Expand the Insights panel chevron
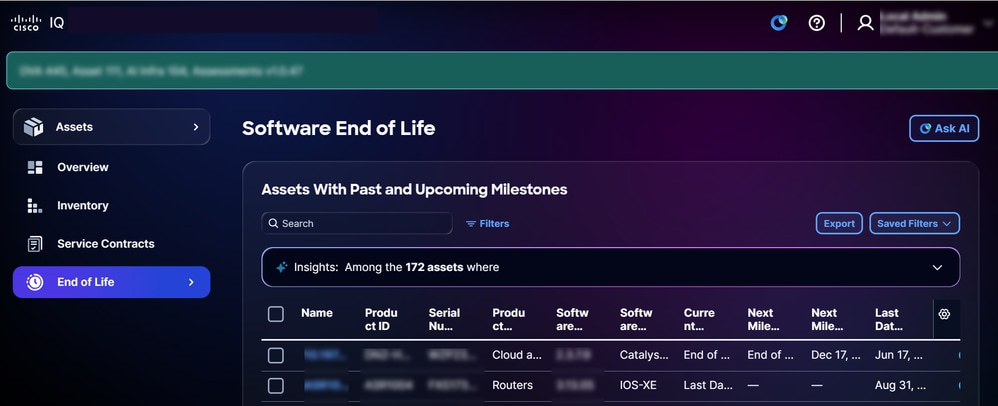Screen dimensions: 998x406 (x=937, y=267)
